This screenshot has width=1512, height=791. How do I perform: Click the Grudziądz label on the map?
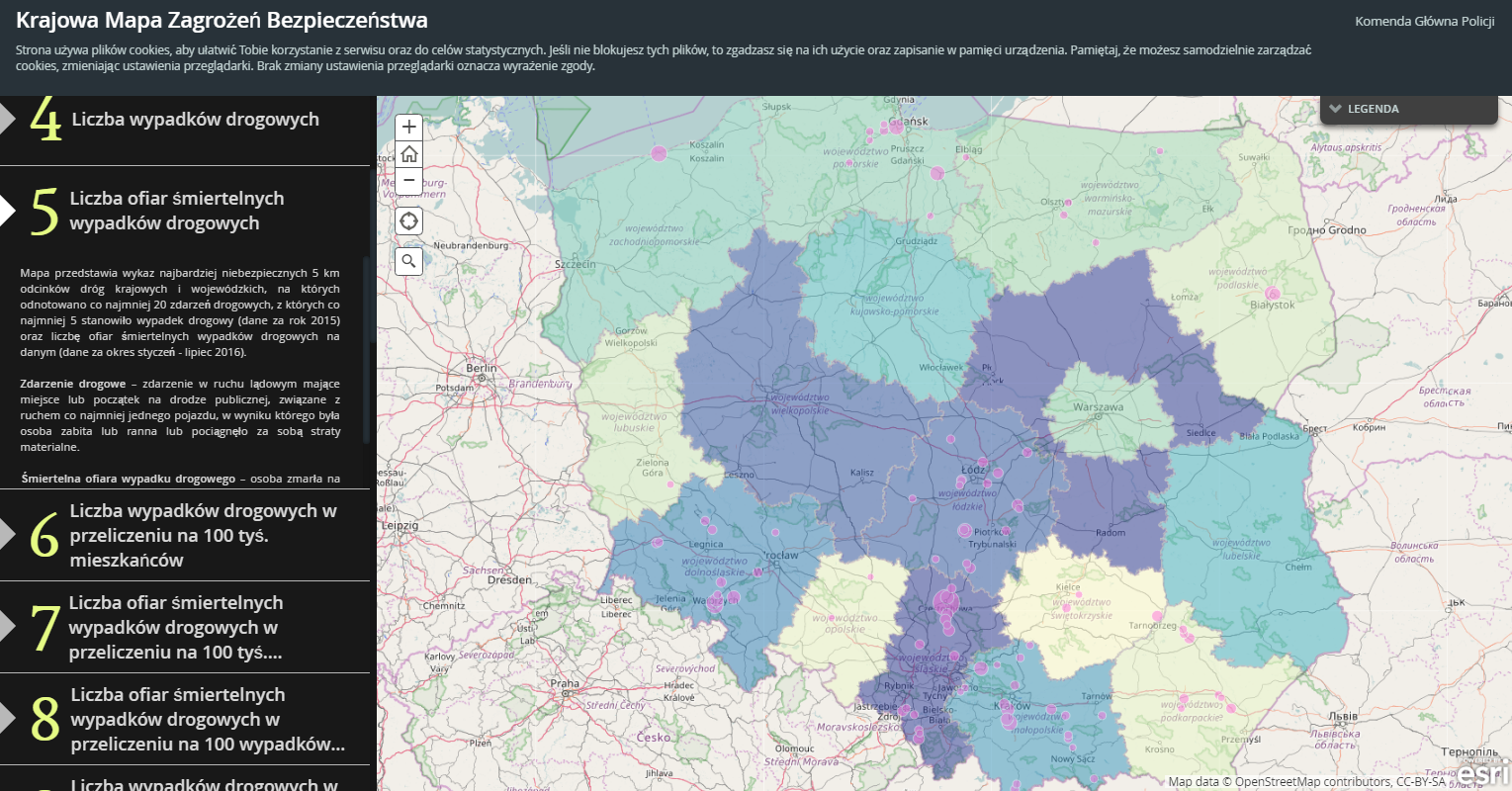tap(916, 241)
